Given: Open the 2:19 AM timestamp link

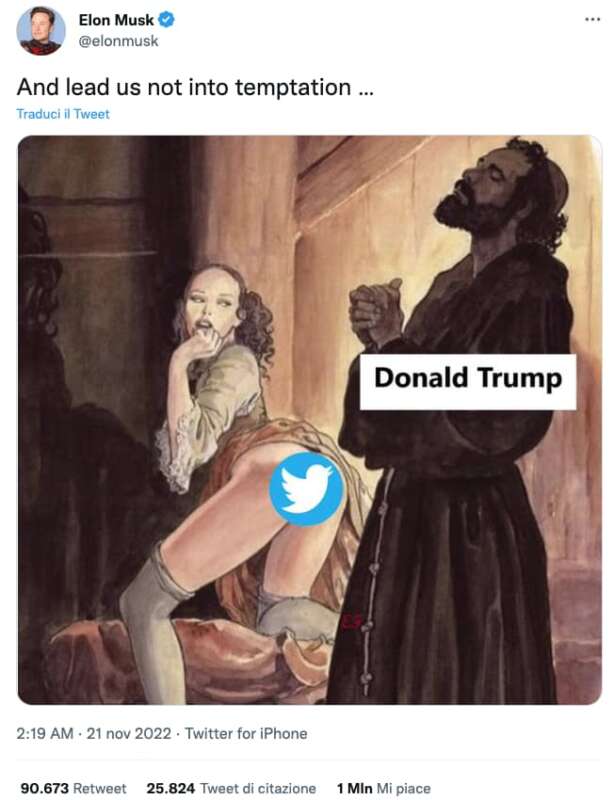Looking at the screenshot, I should coord(45,734).
